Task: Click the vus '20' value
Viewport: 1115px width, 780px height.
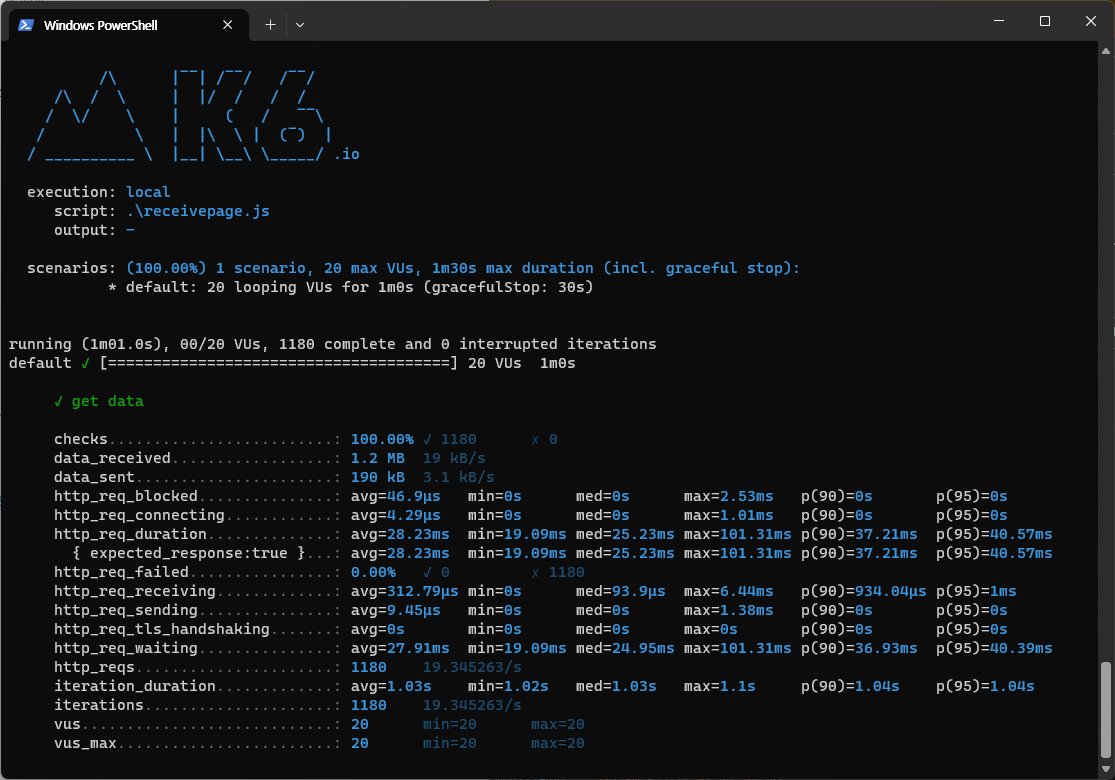Action: 360,725
